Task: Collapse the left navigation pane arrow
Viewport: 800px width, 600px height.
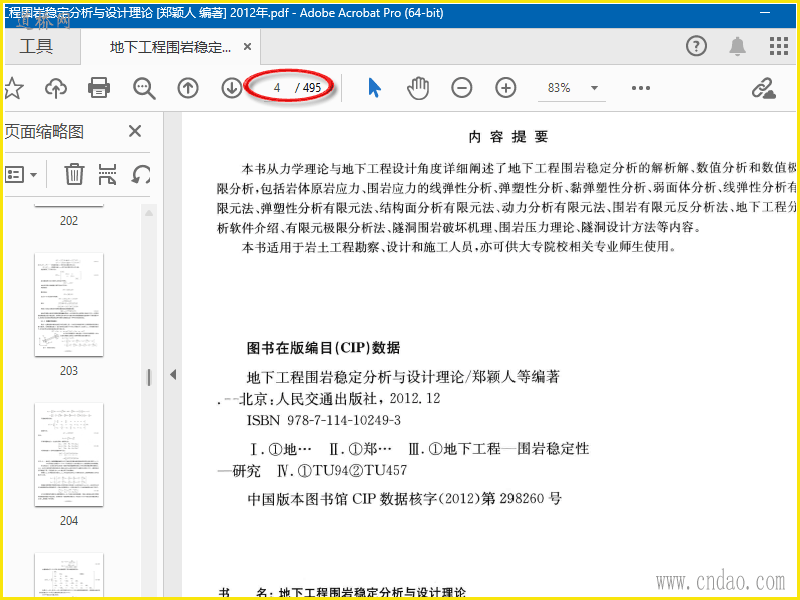Action: pos(173,374)
